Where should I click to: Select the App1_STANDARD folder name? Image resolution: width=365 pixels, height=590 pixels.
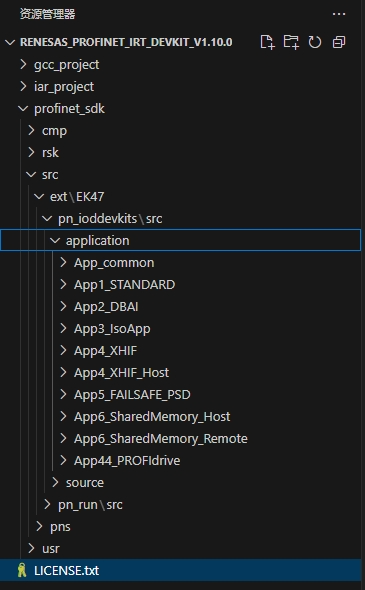125,284
